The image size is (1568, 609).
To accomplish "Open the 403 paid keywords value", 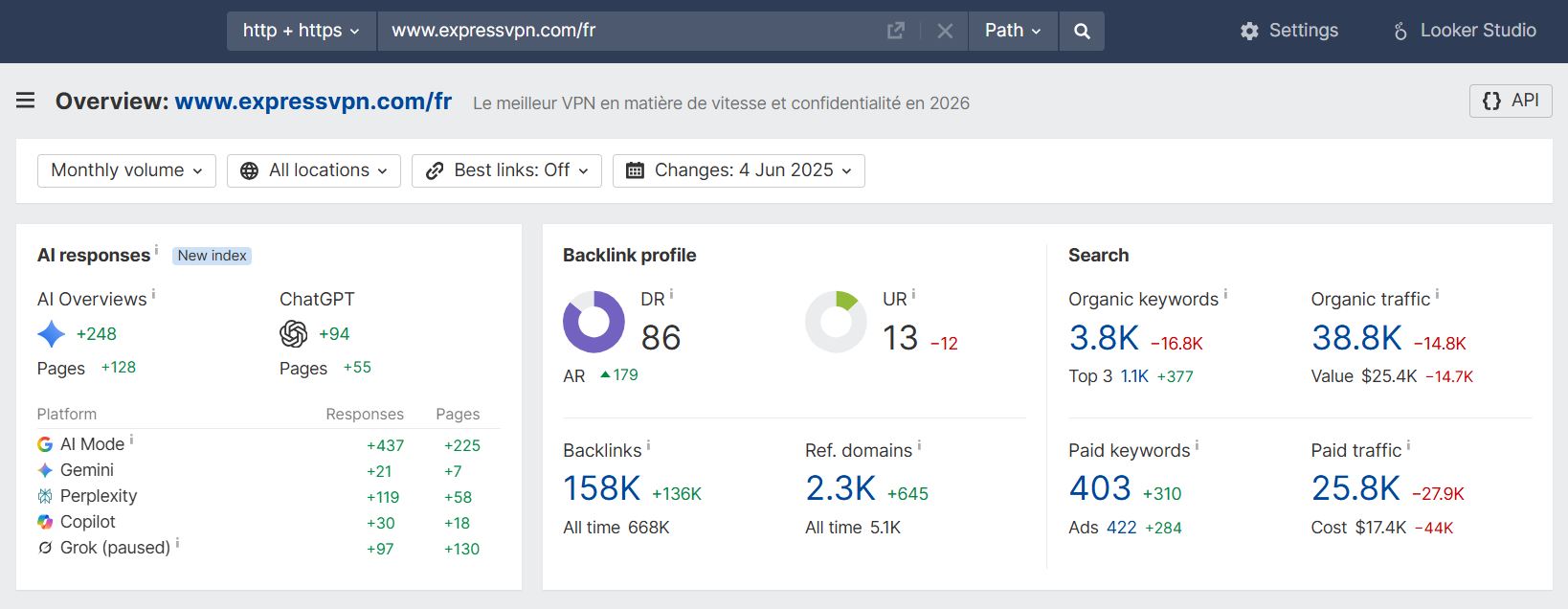I will (x=1100, y=488).
